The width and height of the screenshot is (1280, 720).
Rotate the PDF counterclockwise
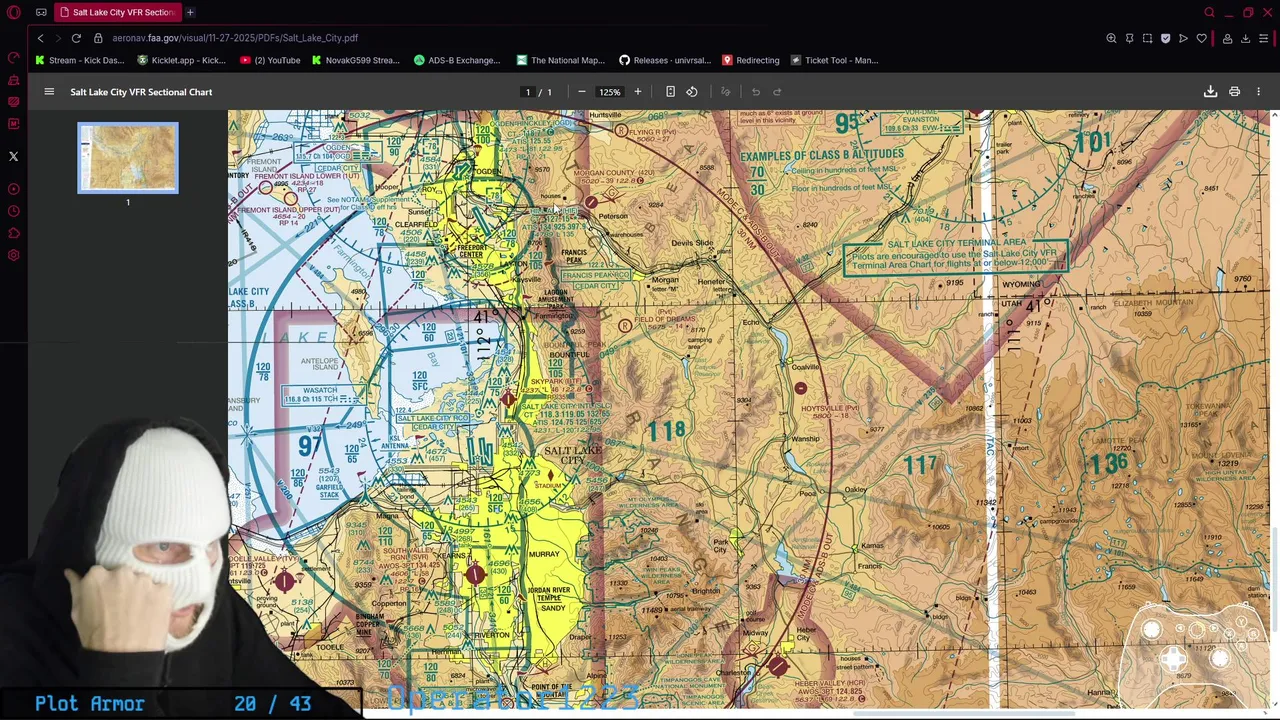pos(692,92)
